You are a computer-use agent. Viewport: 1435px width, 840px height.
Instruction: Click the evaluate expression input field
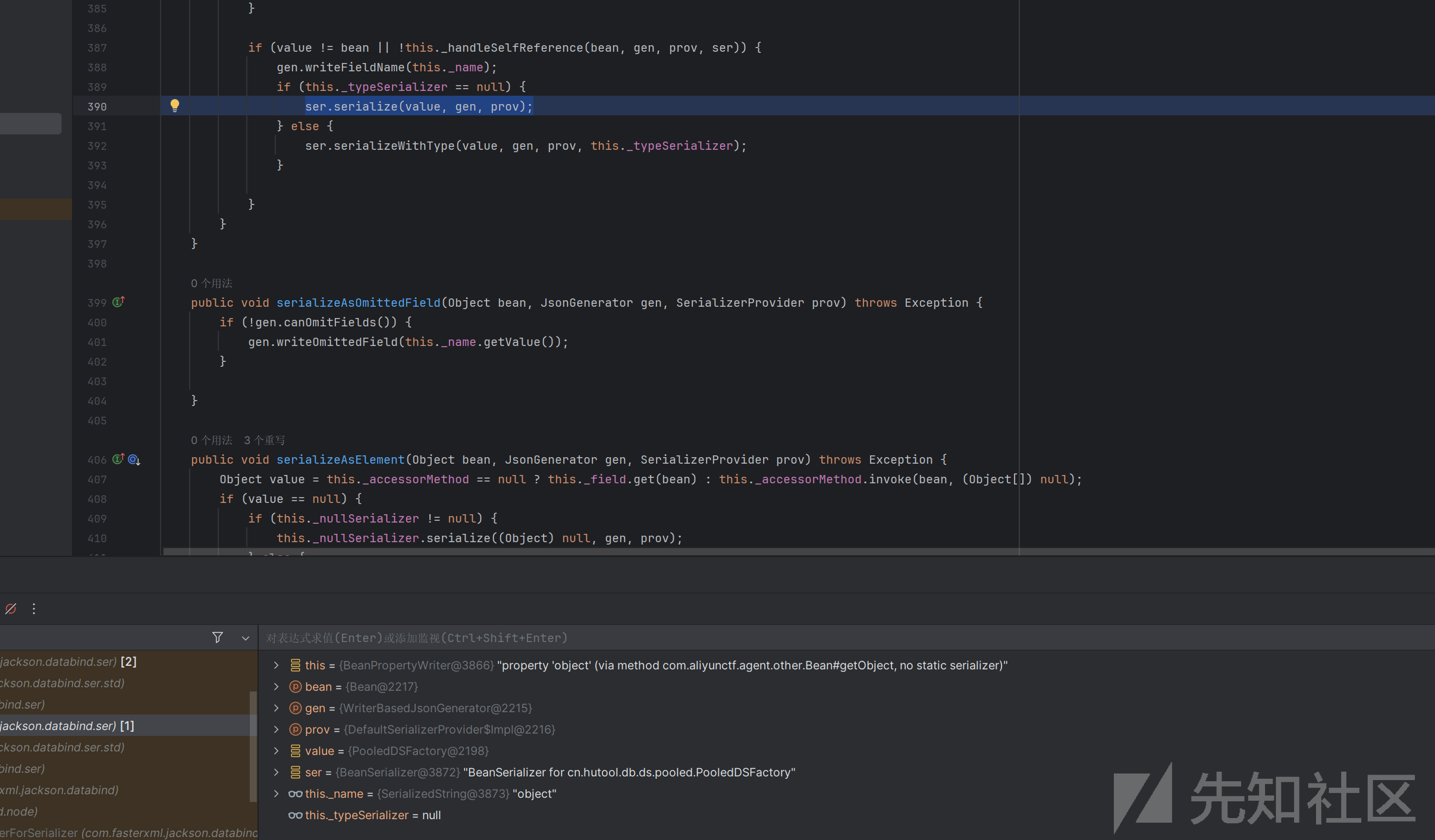click(846, 638)
